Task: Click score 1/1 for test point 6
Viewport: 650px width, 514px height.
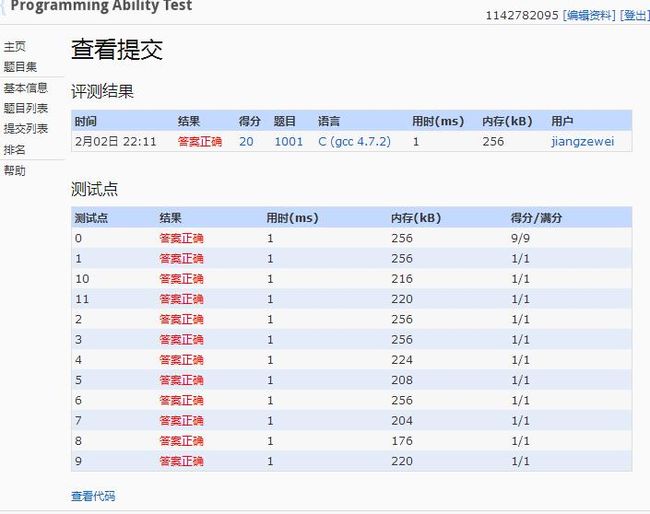Action: click(x=520, y=400)
